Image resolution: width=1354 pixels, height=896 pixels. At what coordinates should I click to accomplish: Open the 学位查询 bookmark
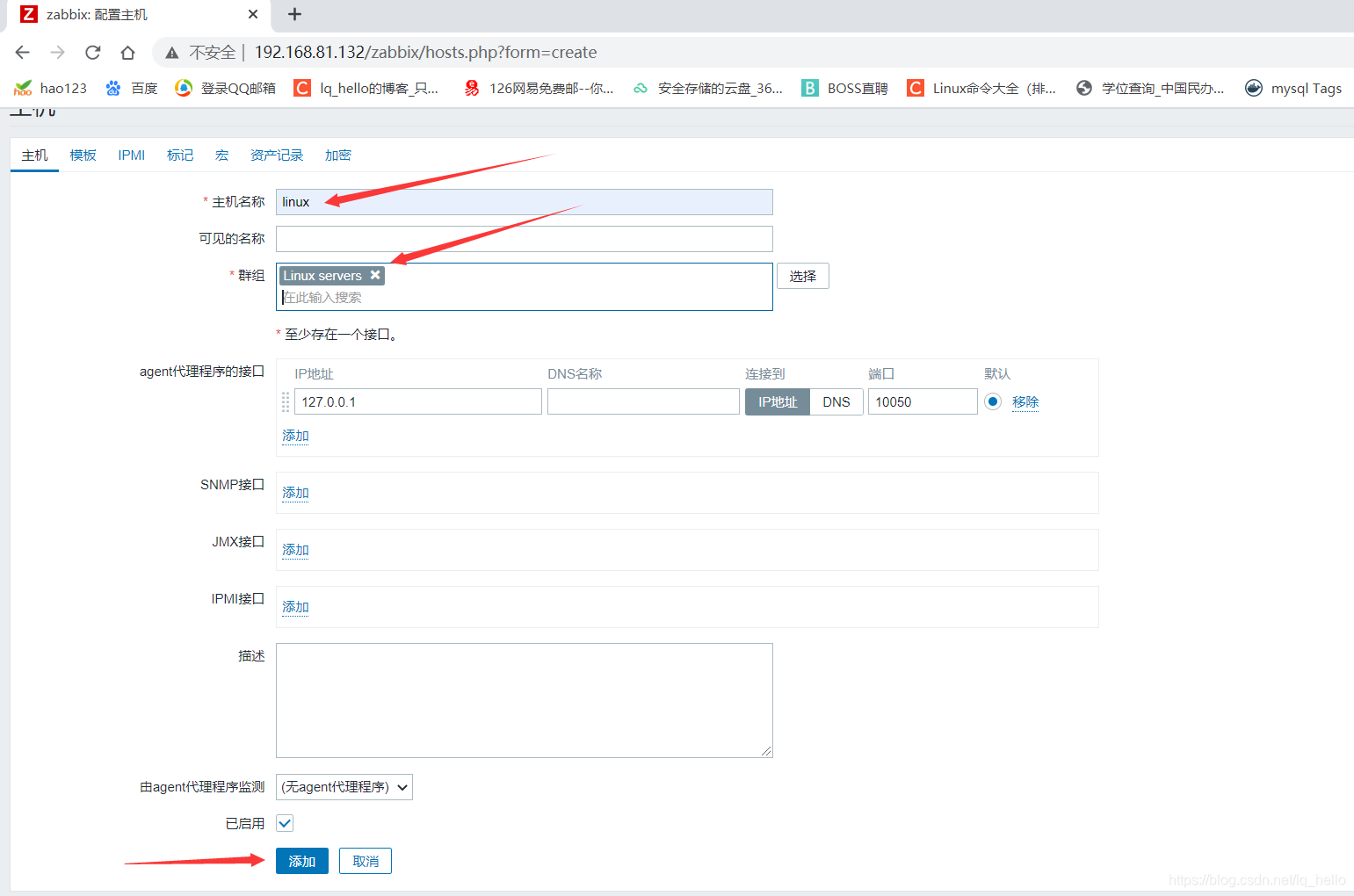tap(1150, 88)
